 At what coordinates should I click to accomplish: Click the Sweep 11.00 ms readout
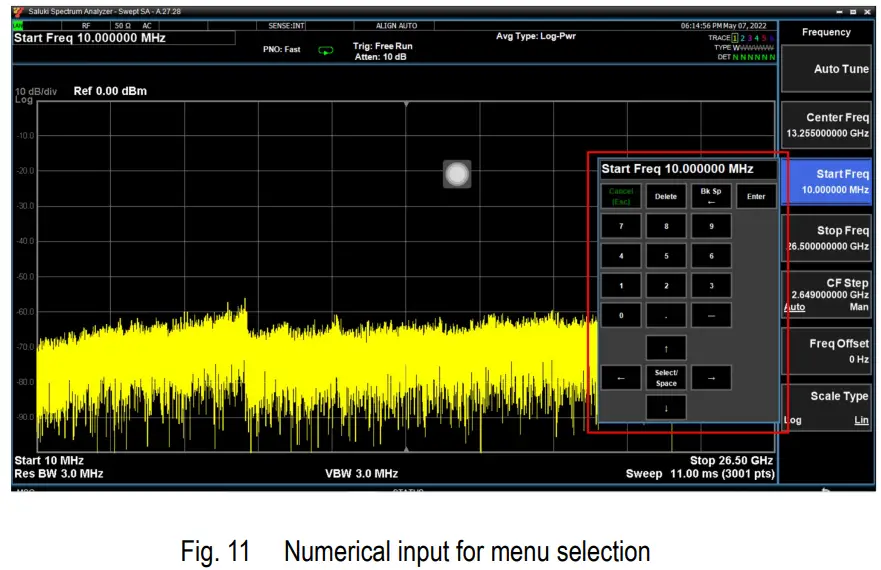click(700, 474)
